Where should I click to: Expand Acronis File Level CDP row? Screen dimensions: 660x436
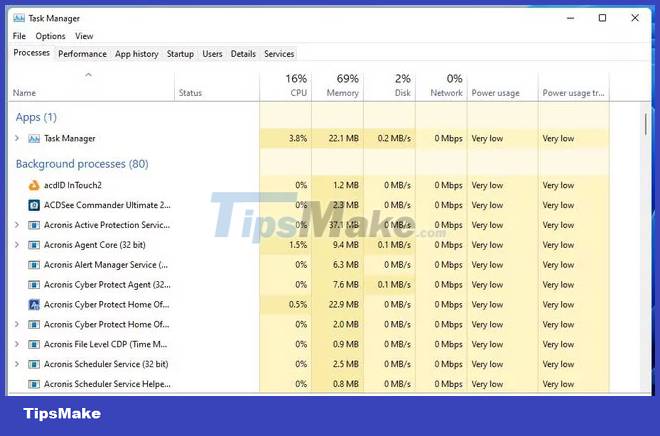[17, 344]
